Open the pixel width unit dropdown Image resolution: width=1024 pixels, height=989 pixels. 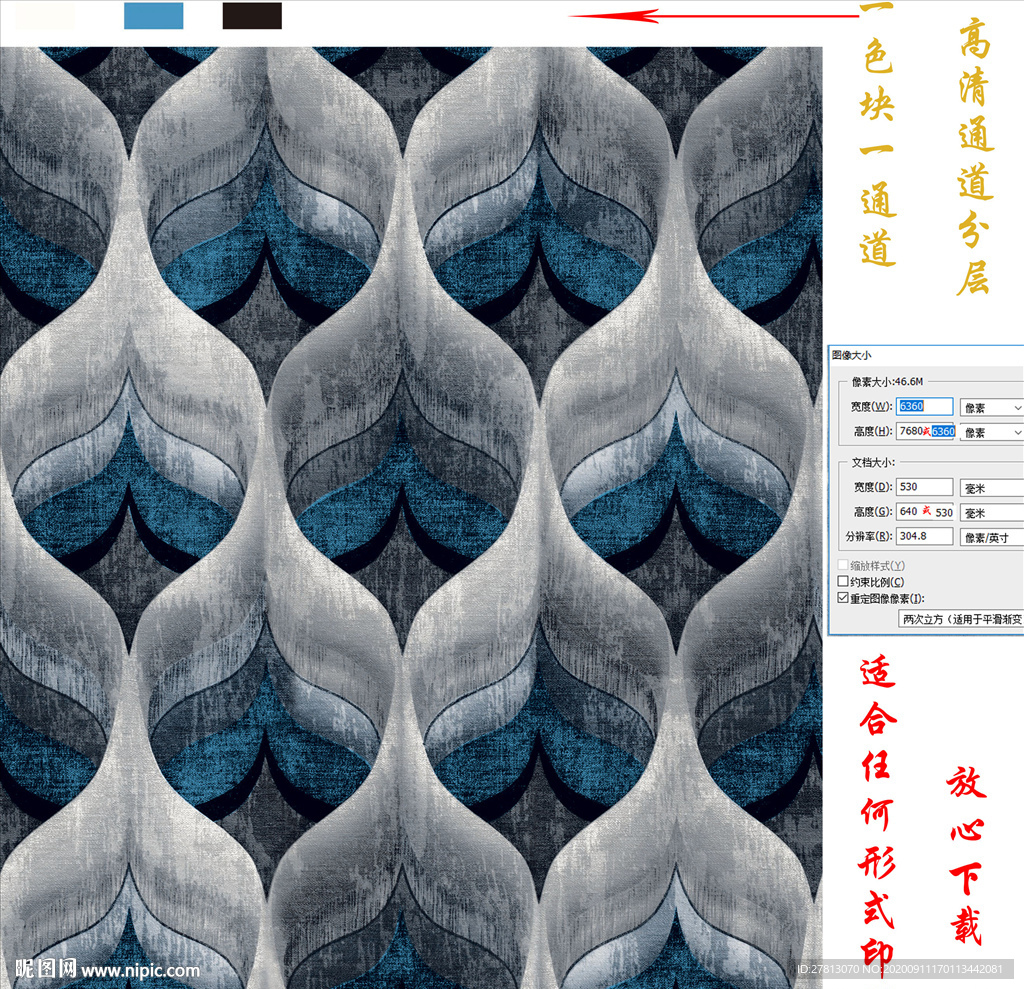click(x=991, y=408)
